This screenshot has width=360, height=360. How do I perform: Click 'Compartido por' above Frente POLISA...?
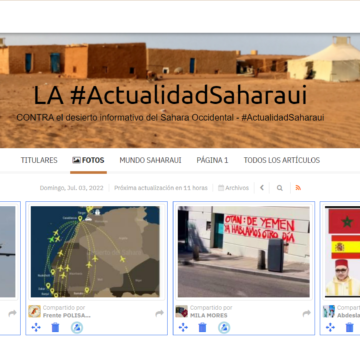[x=64, y=308]
